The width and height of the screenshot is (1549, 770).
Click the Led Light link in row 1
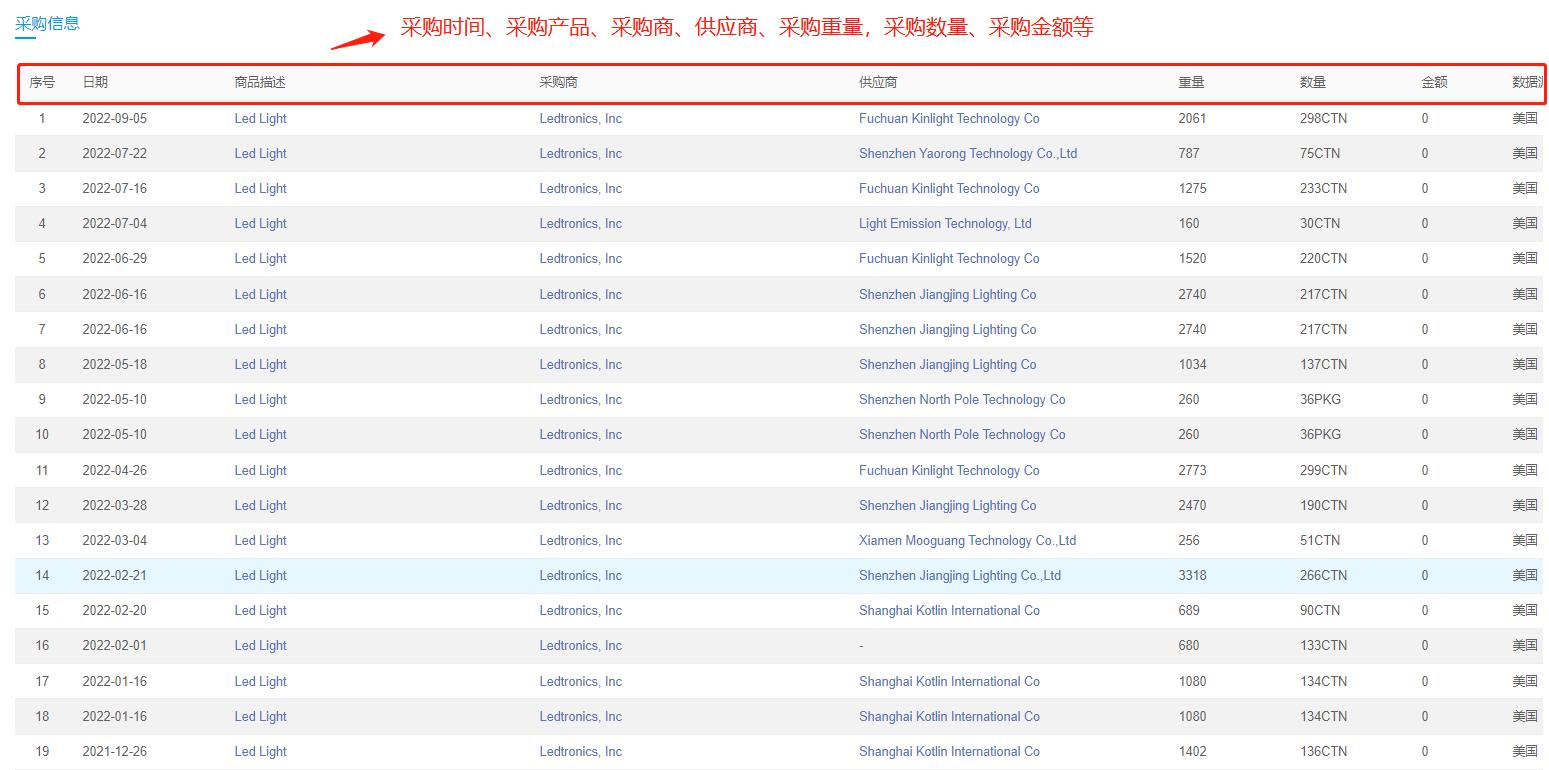(260, 118)
